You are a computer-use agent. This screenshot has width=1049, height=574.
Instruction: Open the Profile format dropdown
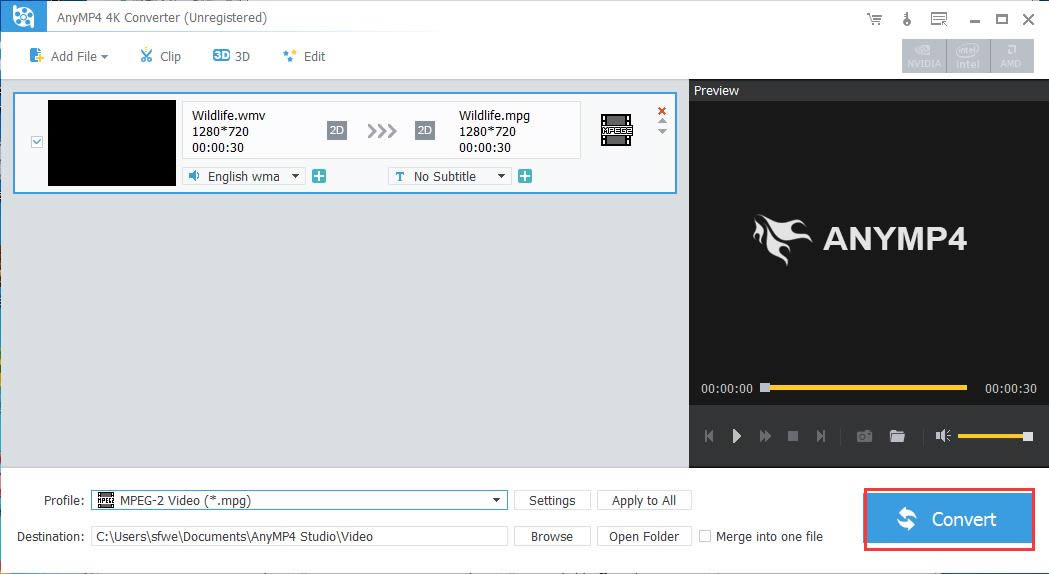[299, 500]
